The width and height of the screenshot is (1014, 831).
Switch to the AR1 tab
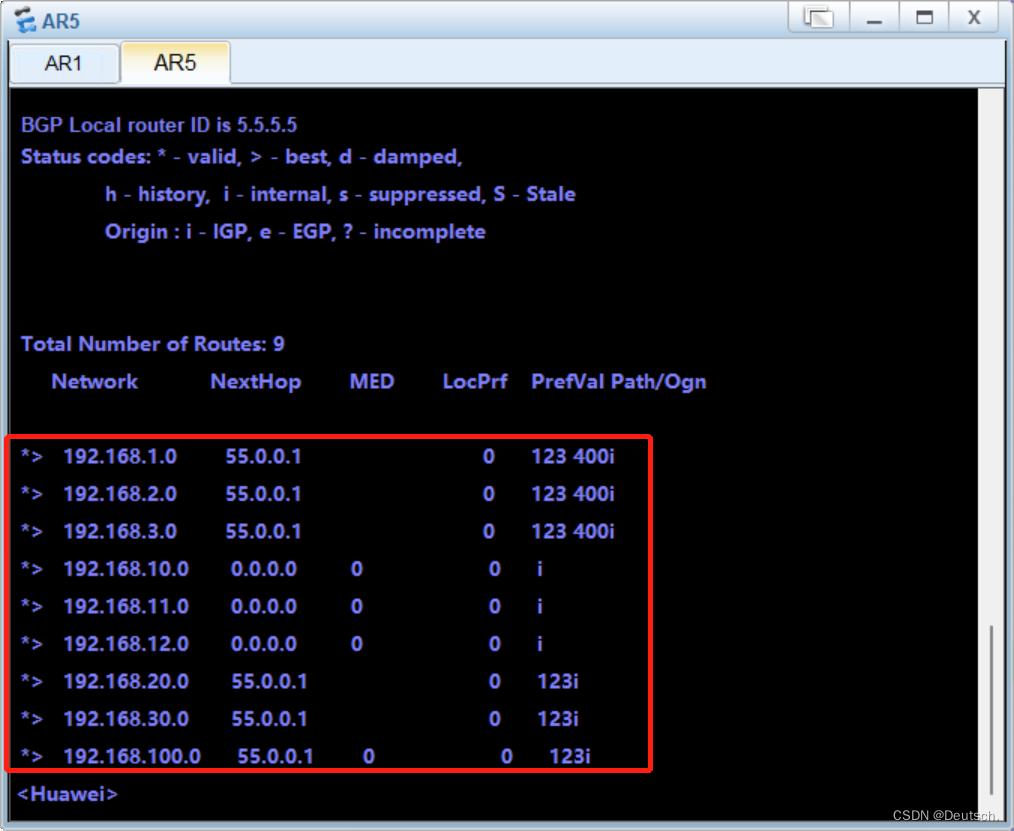pos(63,63)
